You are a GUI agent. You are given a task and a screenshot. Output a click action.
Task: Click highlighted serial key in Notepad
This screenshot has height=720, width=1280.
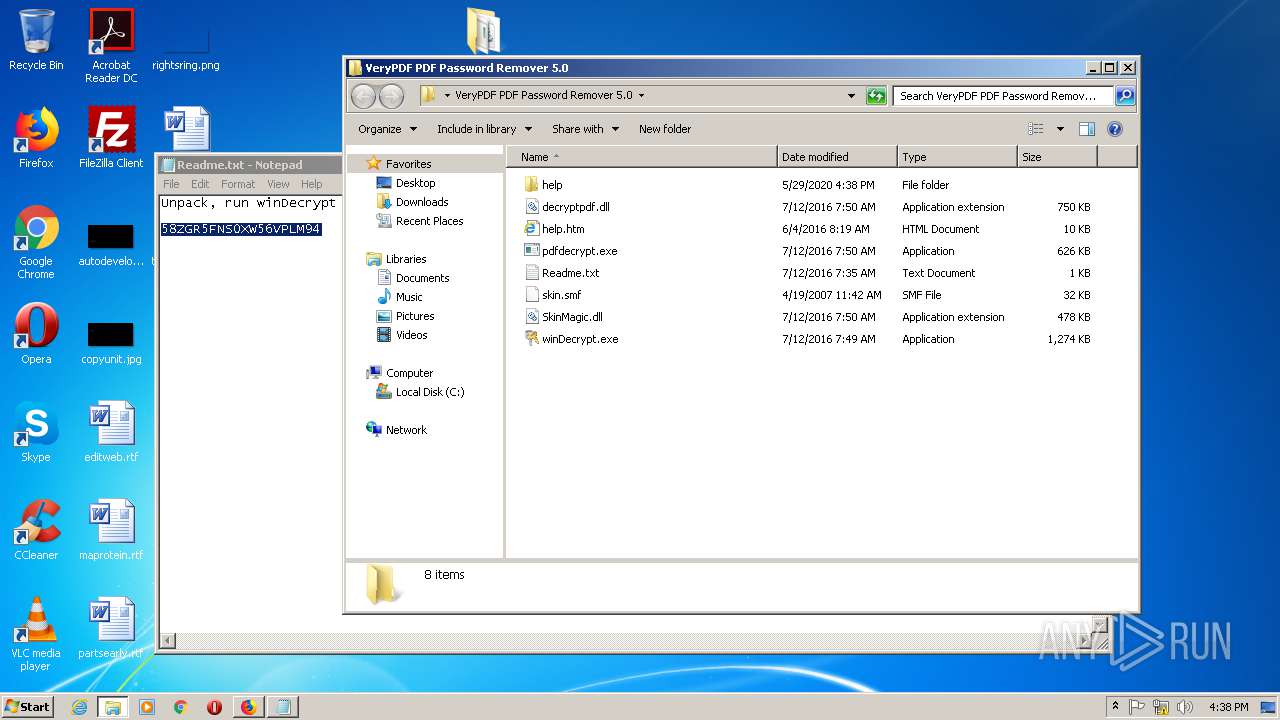point(241,229)
